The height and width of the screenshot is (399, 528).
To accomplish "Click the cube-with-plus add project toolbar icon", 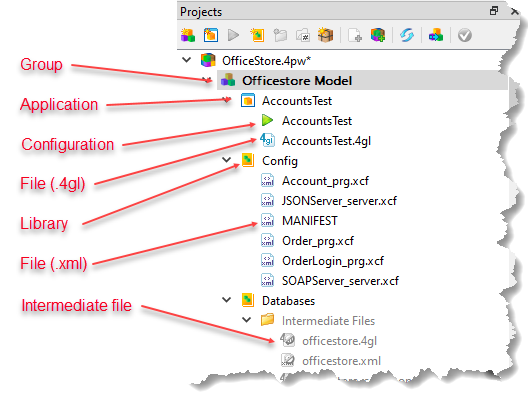I will [x=378, y=35].
